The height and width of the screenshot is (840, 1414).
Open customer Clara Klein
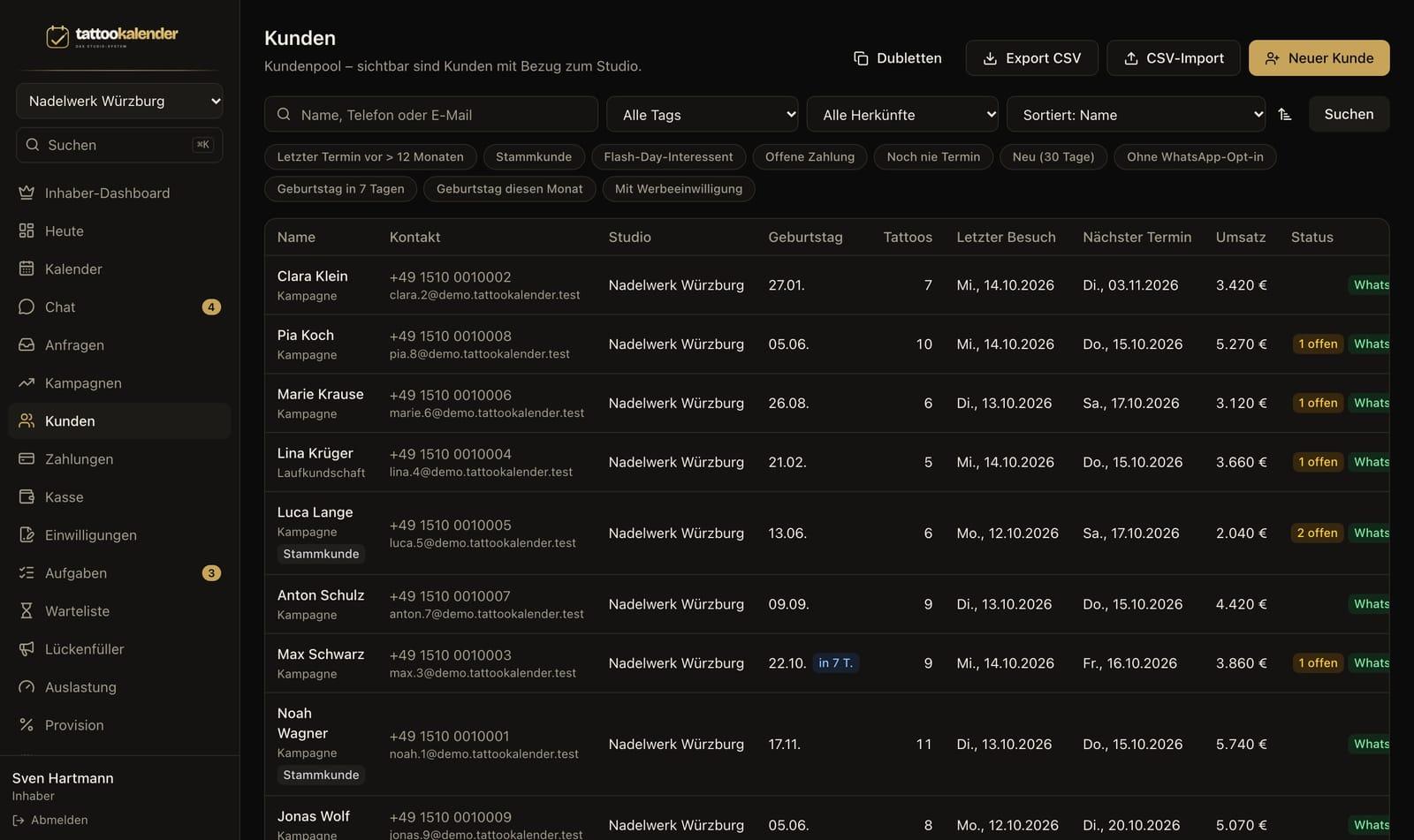click(x=312, y=276)
